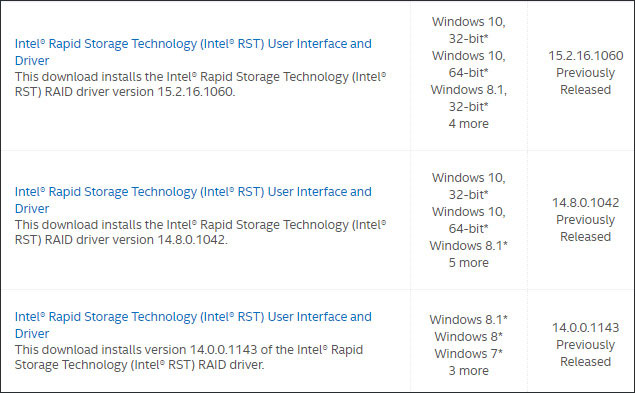
Task: Click 'Windows 8*' in the 14.0.0.1143 row
Action: click(469, 337)
